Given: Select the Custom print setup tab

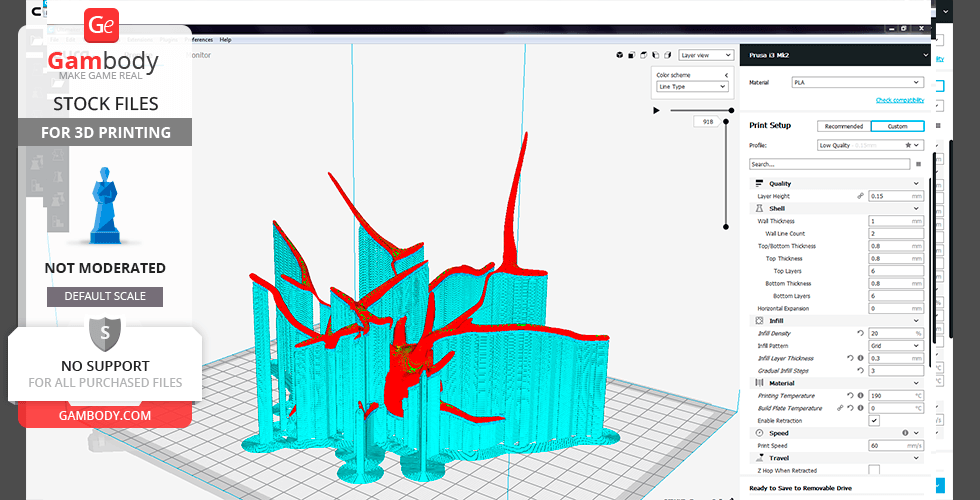Looking at the screenshot, I should [x=897, y=126].
